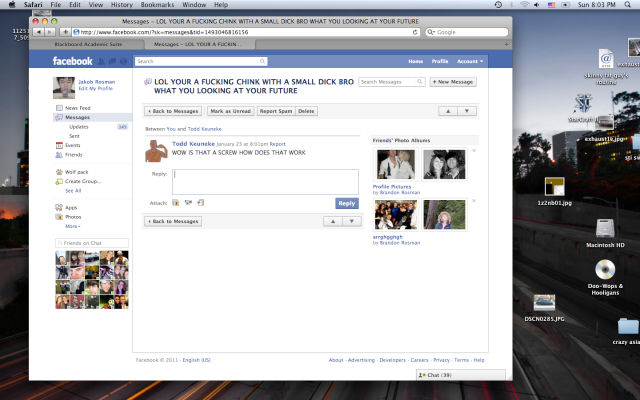Click English (US) in the footer
The image size is (640, 400).
point(196,360)
